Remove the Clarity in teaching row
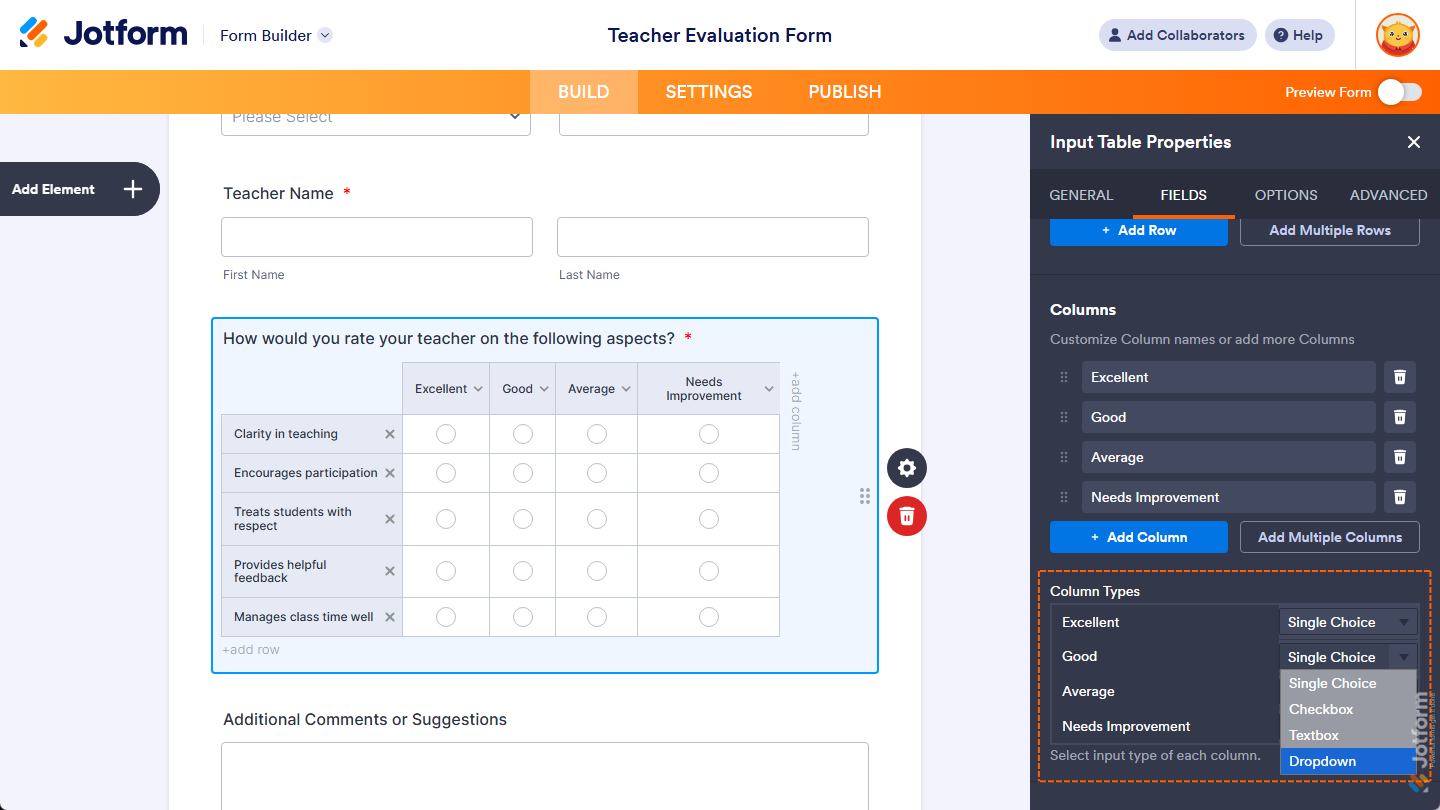The height and width of the screenshot is (810, 1440). coord(390,434)
